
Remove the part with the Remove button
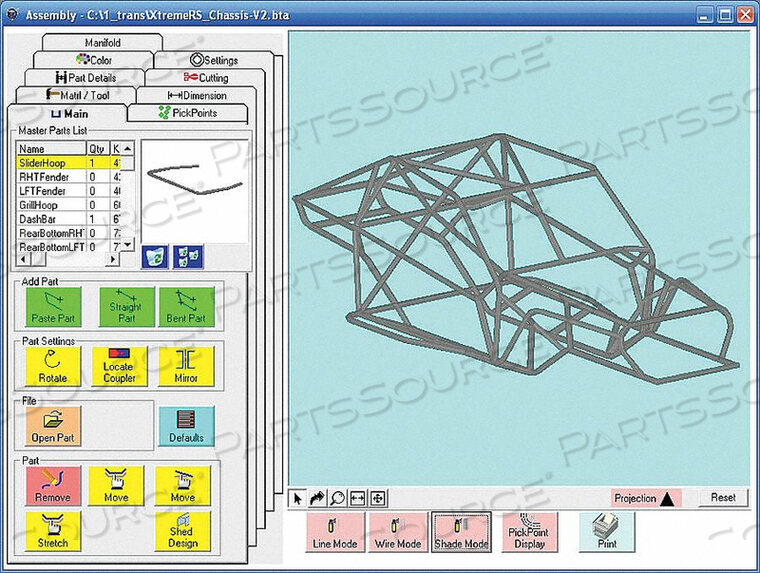(x=52, y=485)
